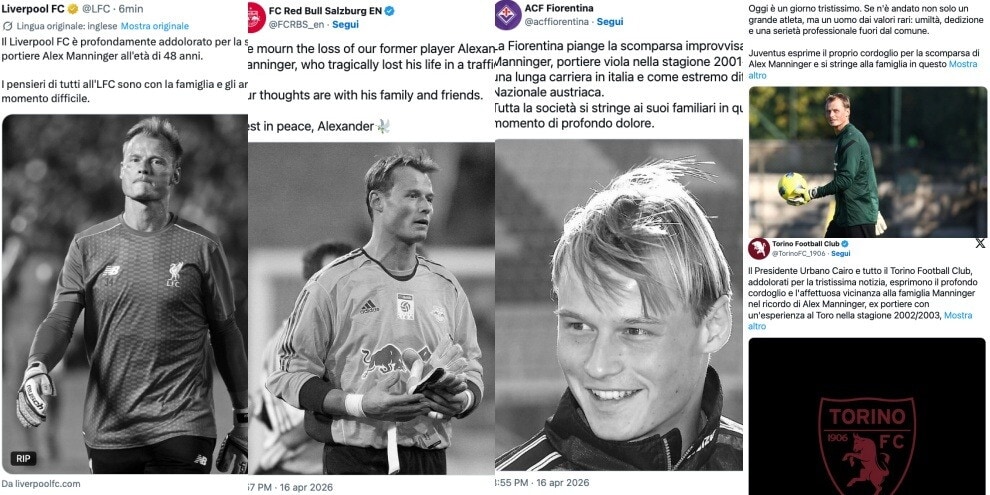Click the X logo on the Torino post

point(979,243)
